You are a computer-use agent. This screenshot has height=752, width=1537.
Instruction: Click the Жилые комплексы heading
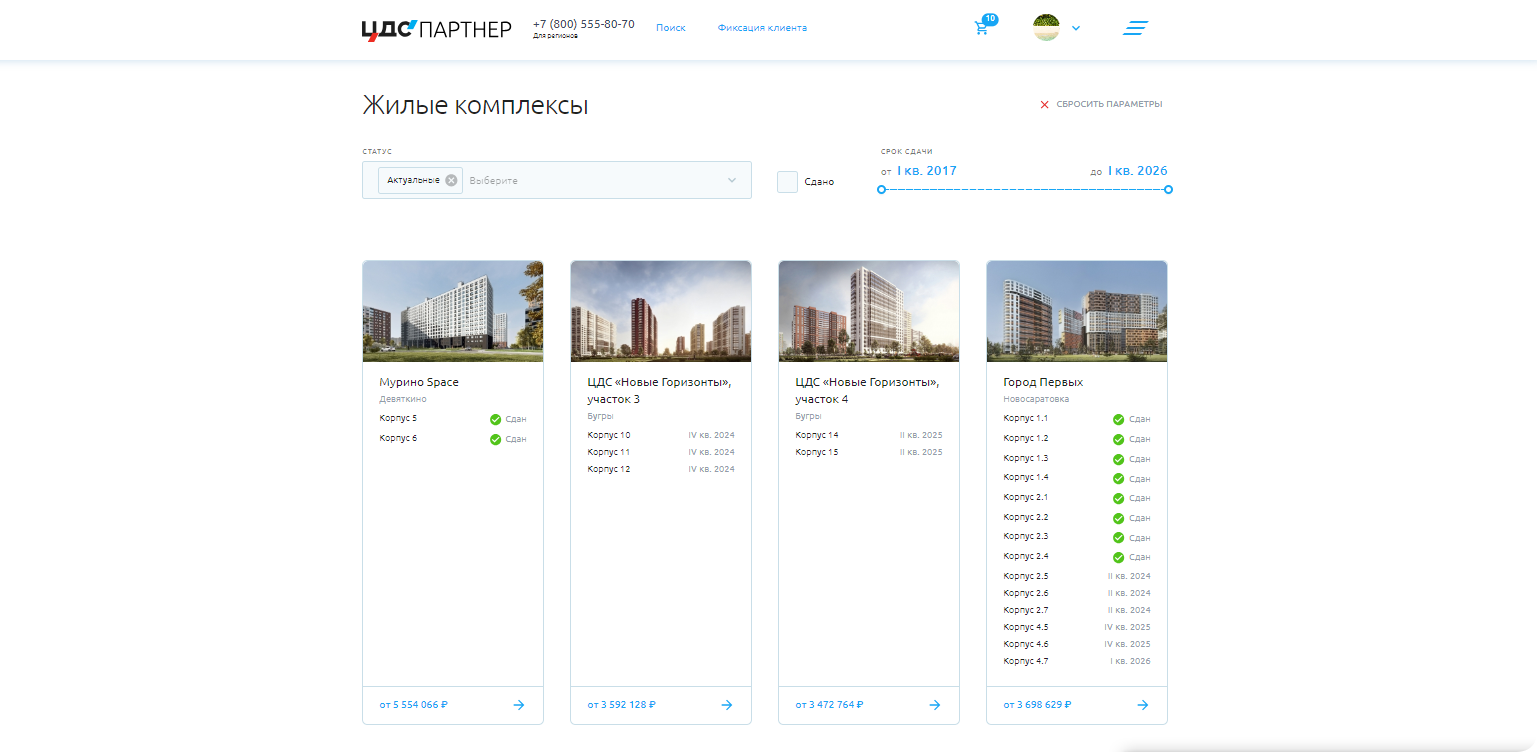[475, 106]
